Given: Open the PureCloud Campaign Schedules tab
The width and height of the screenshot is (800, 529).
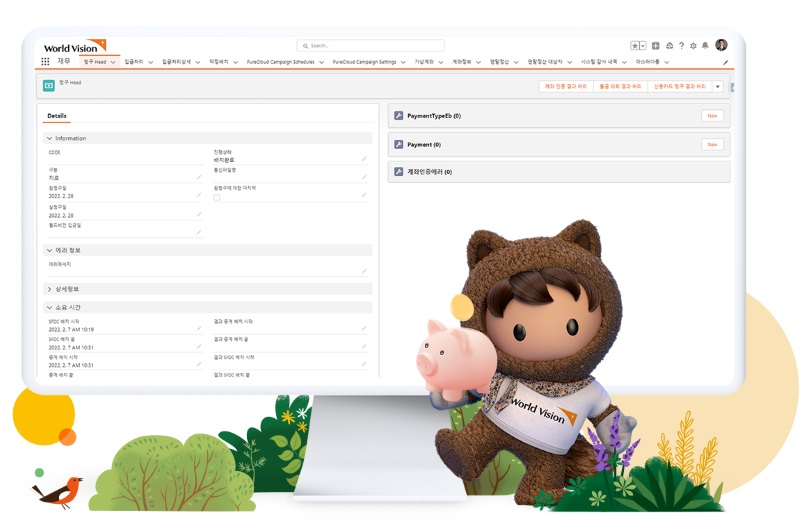Looking at the screenshot, I should click(281, 62).
